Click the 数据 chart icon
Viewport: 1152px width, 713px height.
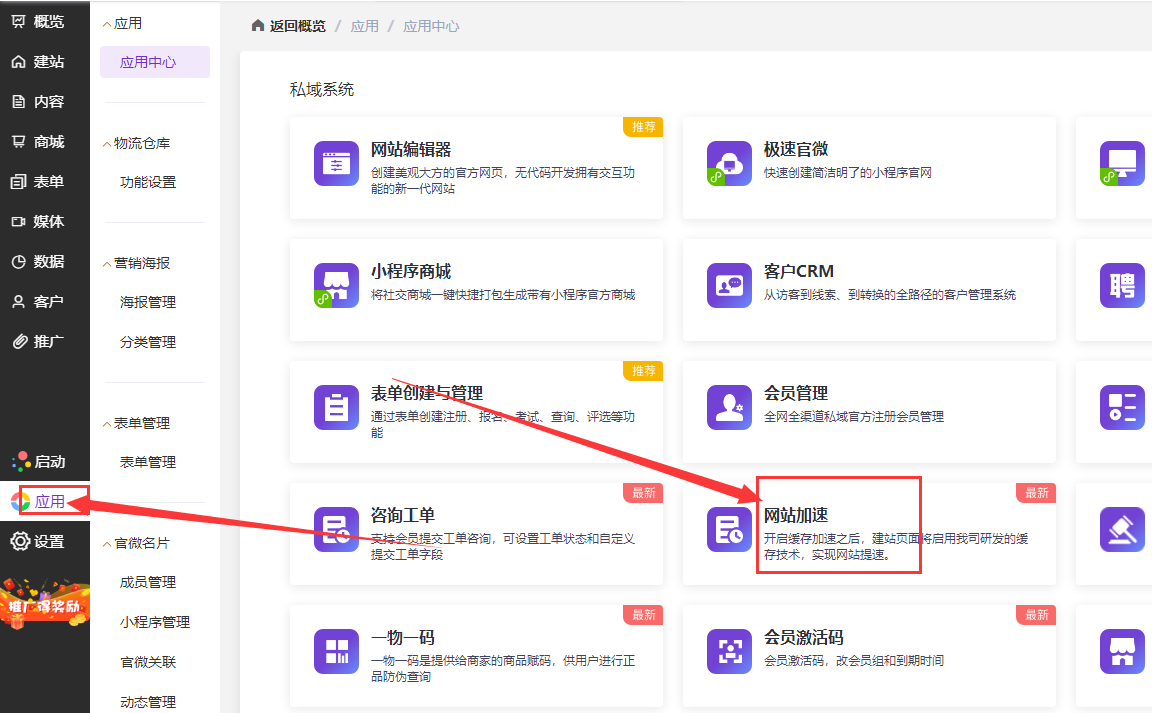point(18,262)
